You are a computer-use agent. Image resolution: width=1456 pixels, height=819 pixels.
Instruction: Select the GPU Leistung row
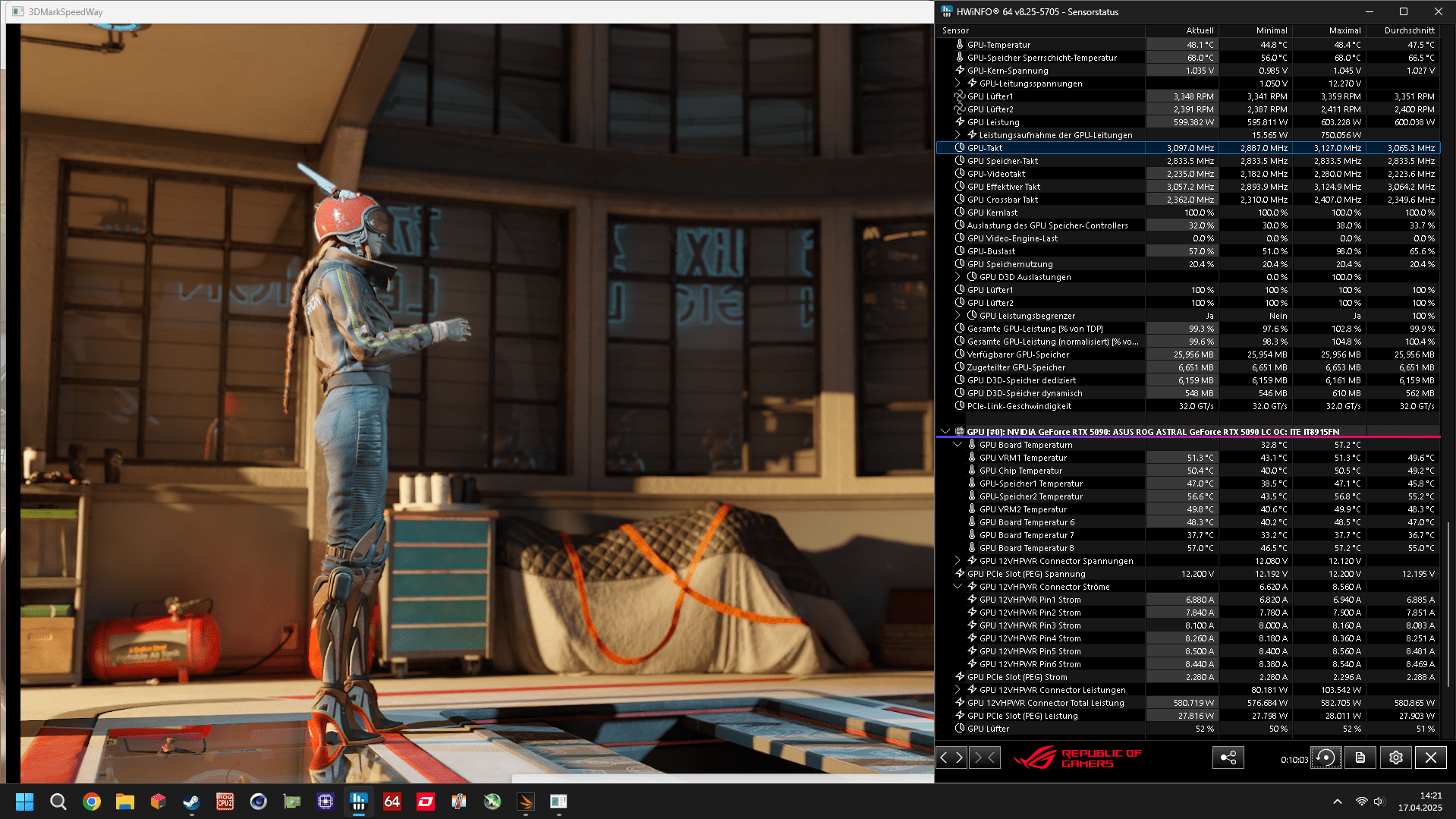tap(1188, 122)
